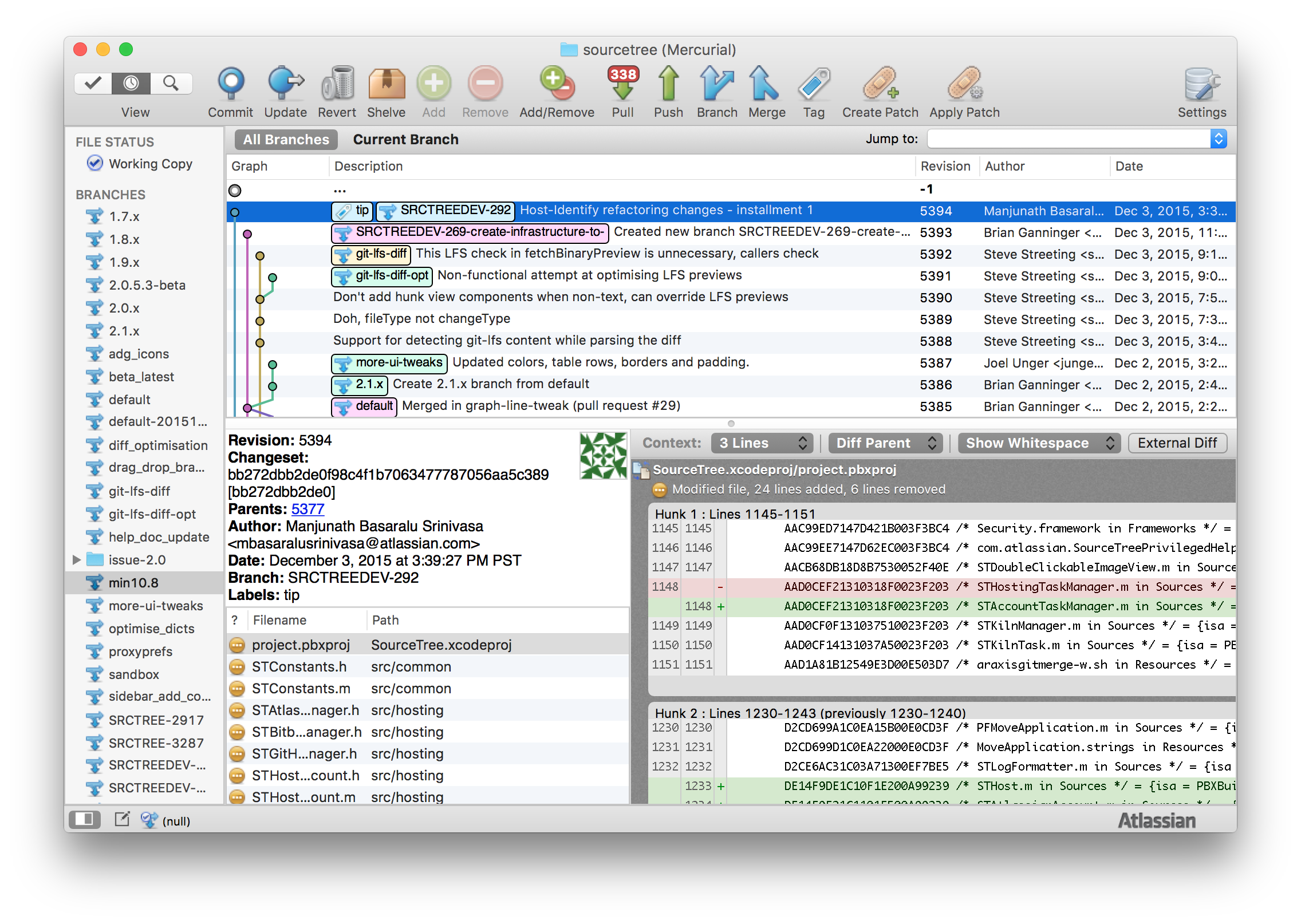
Task: Switch to All Branches tab
Action: pyautogui.click(x=284, y=139)
